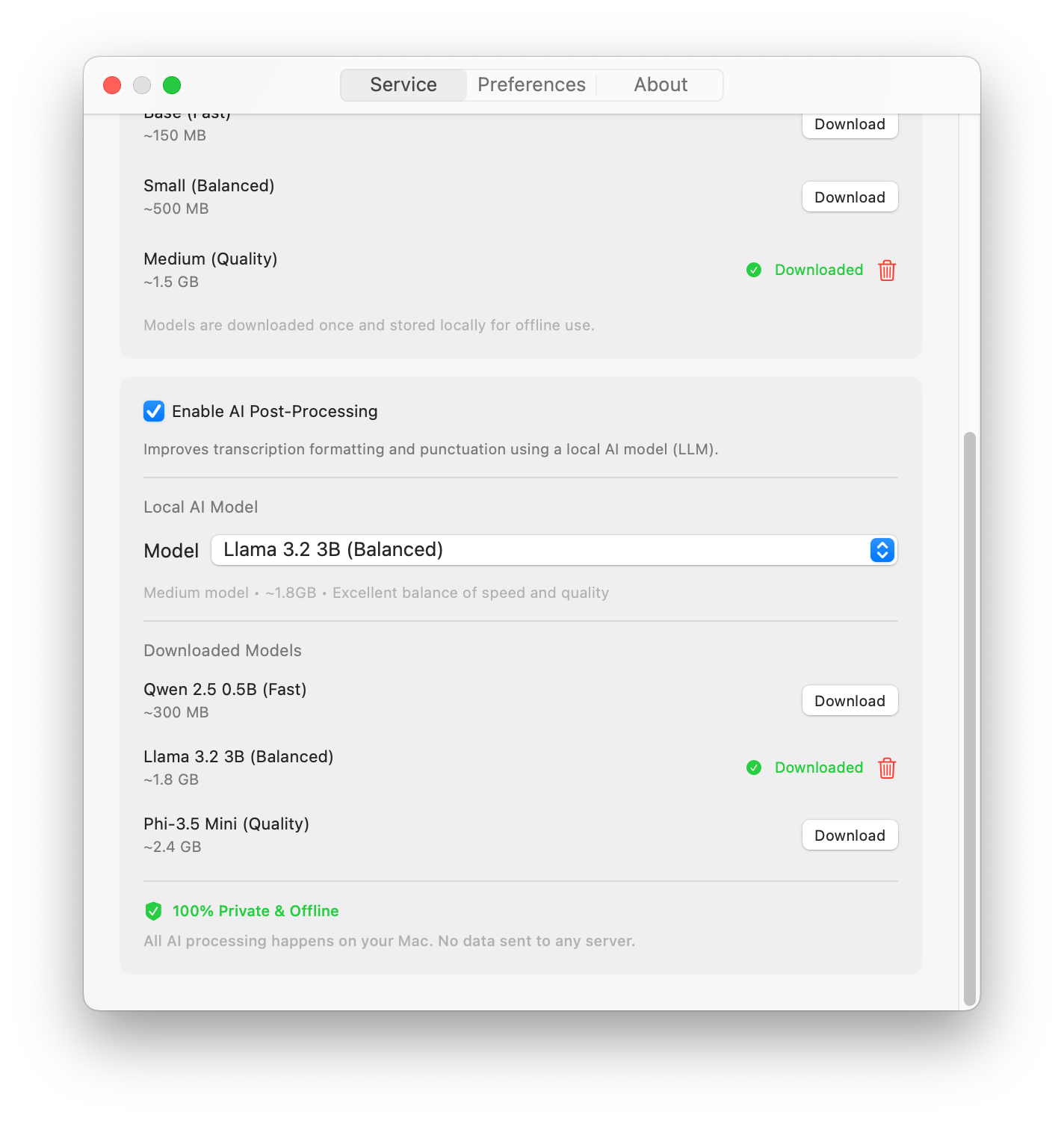Download the Phi-3.5 Mini (Quality) model

tap(850, 836)
